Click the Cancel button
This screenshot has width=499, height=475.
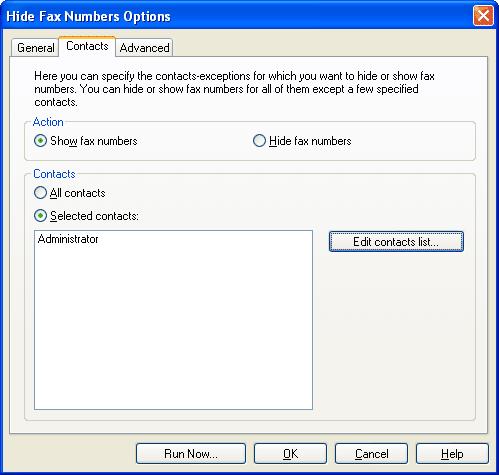click(x=371, y=454)
